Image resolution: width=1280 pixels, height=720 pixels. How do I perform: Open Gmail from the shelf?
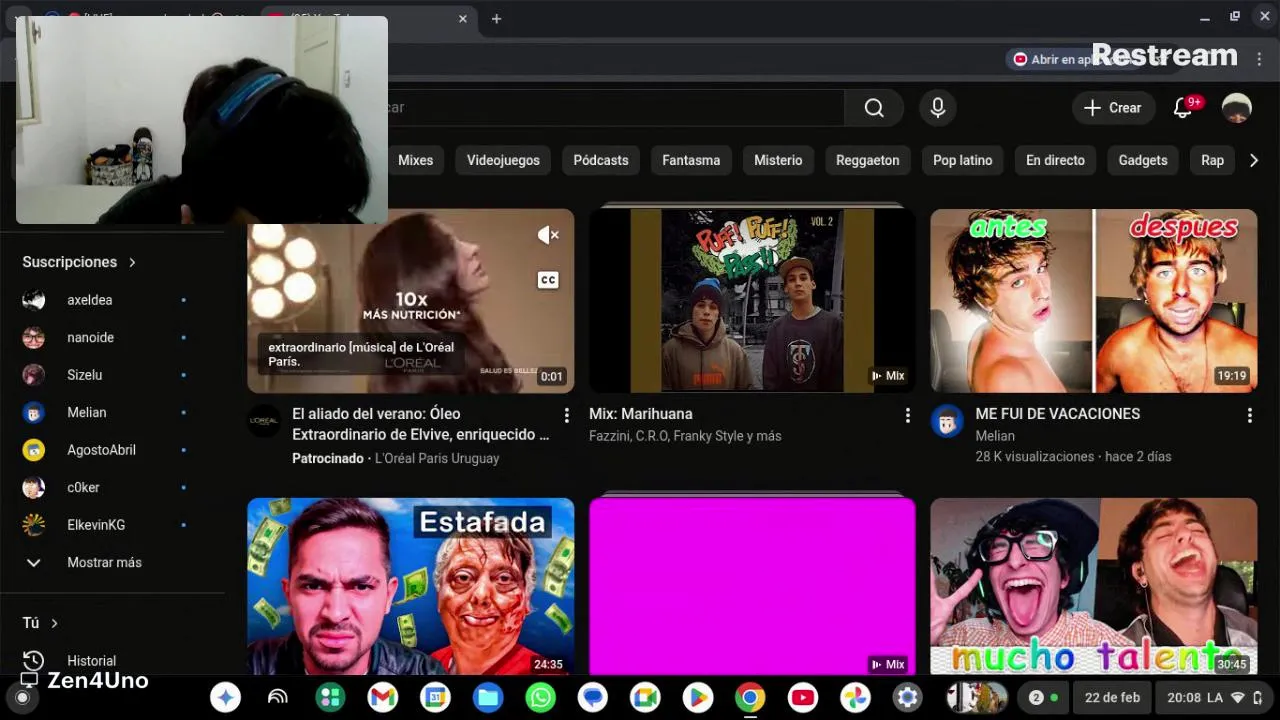[x=383, y=698]
